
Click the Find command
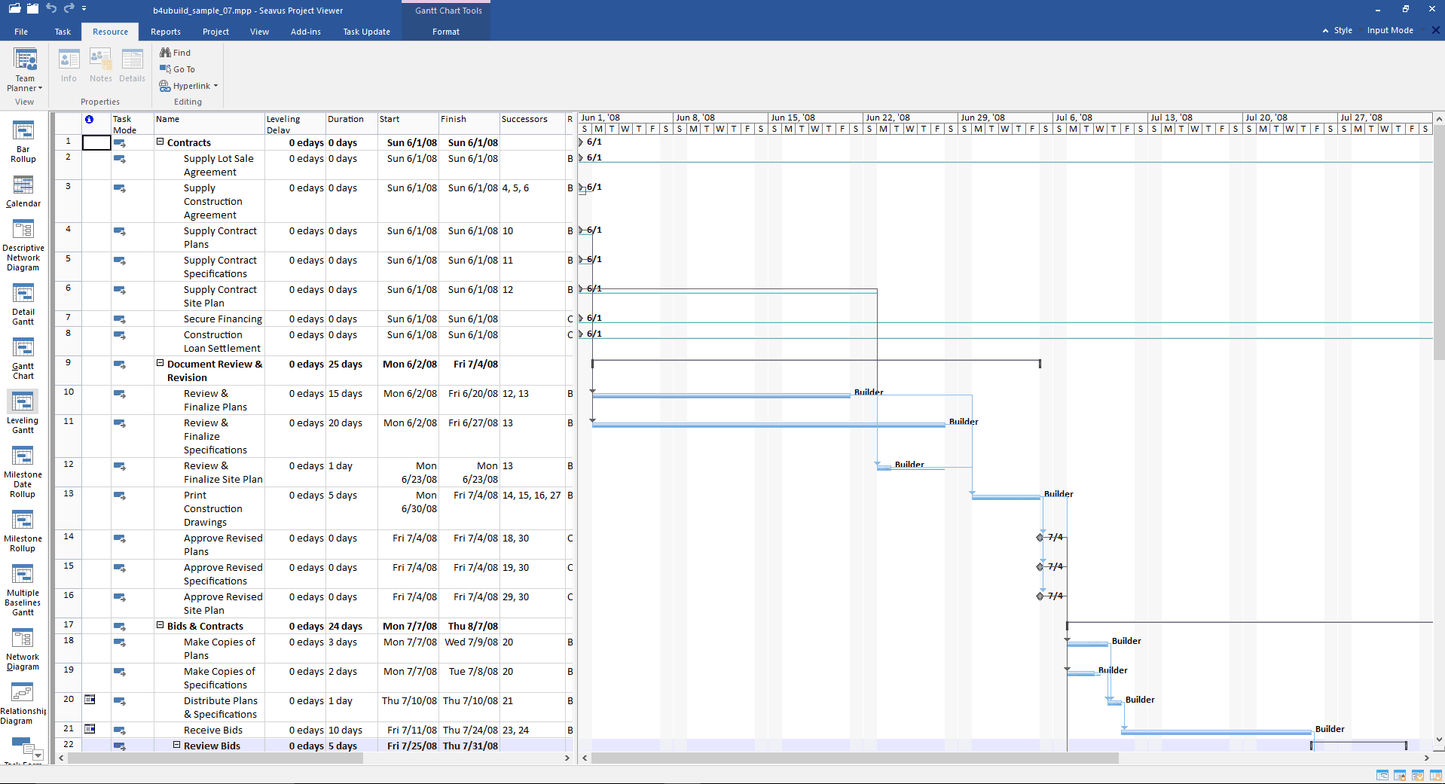176,52
